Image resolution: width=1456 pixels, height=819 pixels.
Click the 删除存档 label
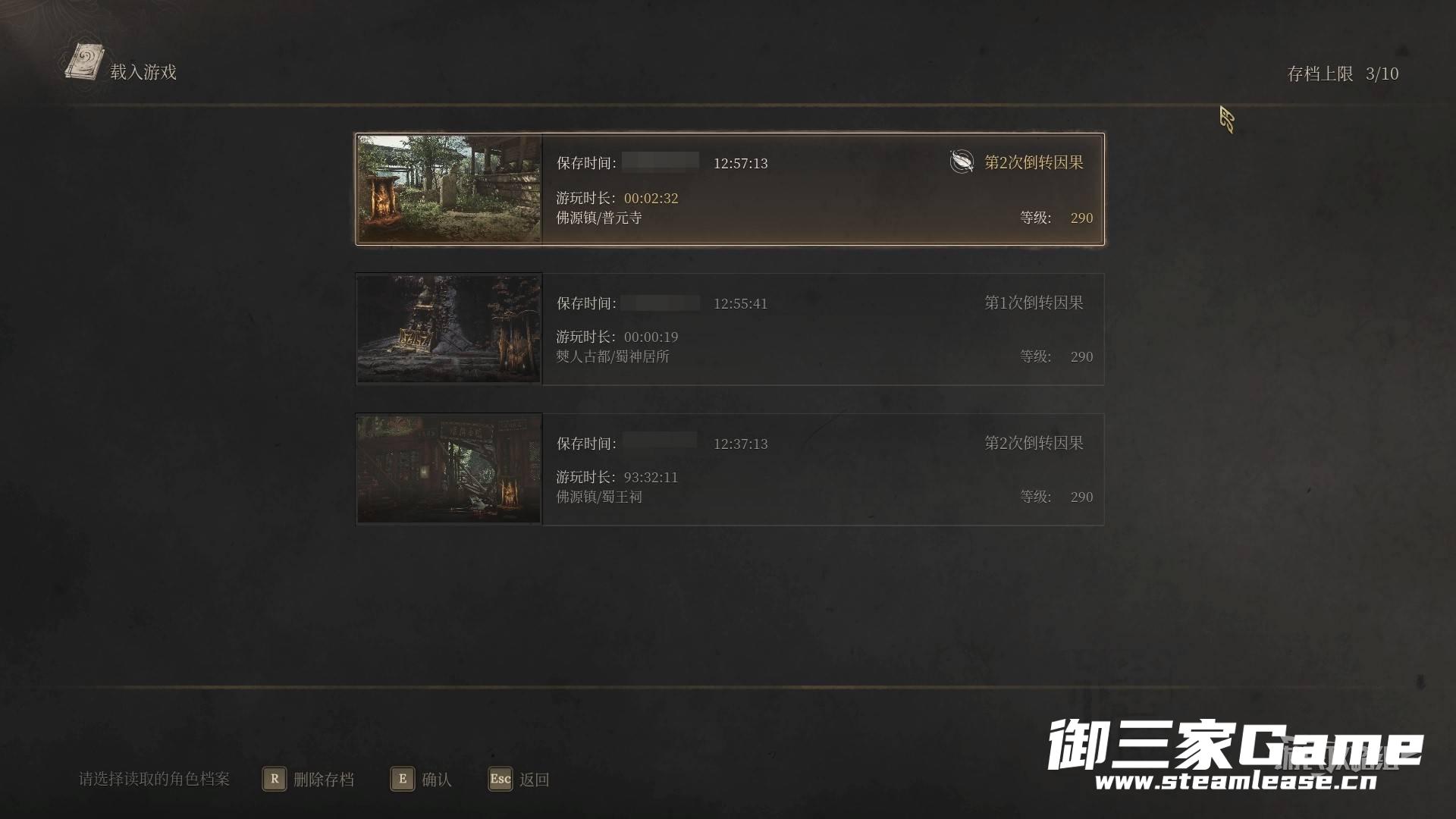pos(324,780)
